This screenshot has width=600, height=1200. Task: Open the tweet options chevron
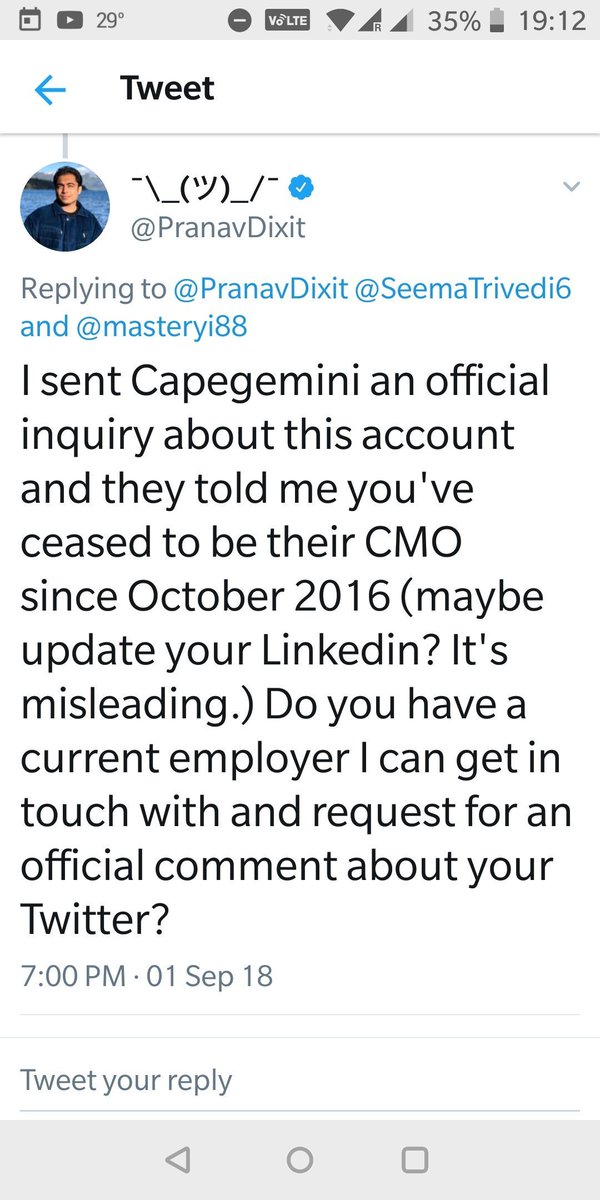pos(571,186)
